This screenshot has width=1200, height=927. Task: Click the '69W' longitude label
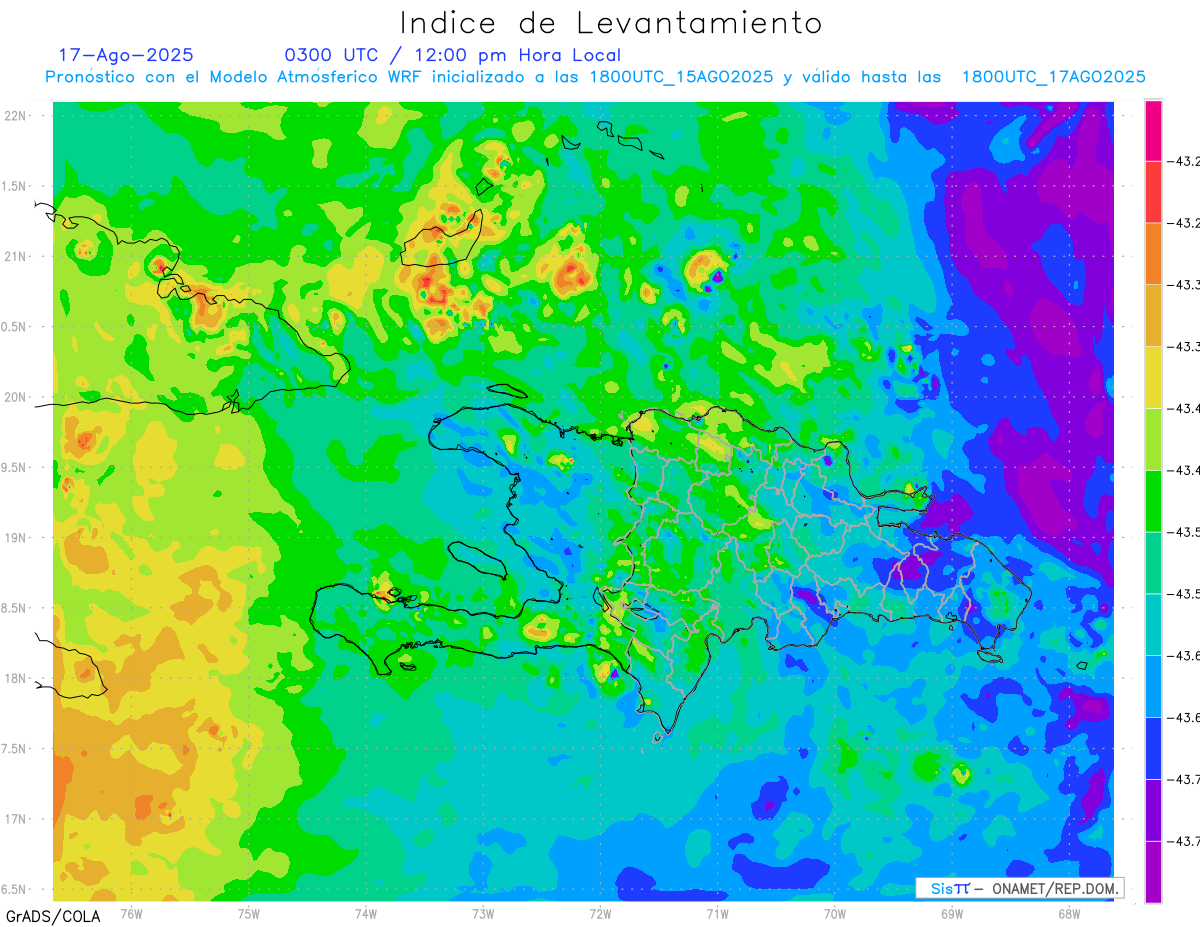[952, 913]
